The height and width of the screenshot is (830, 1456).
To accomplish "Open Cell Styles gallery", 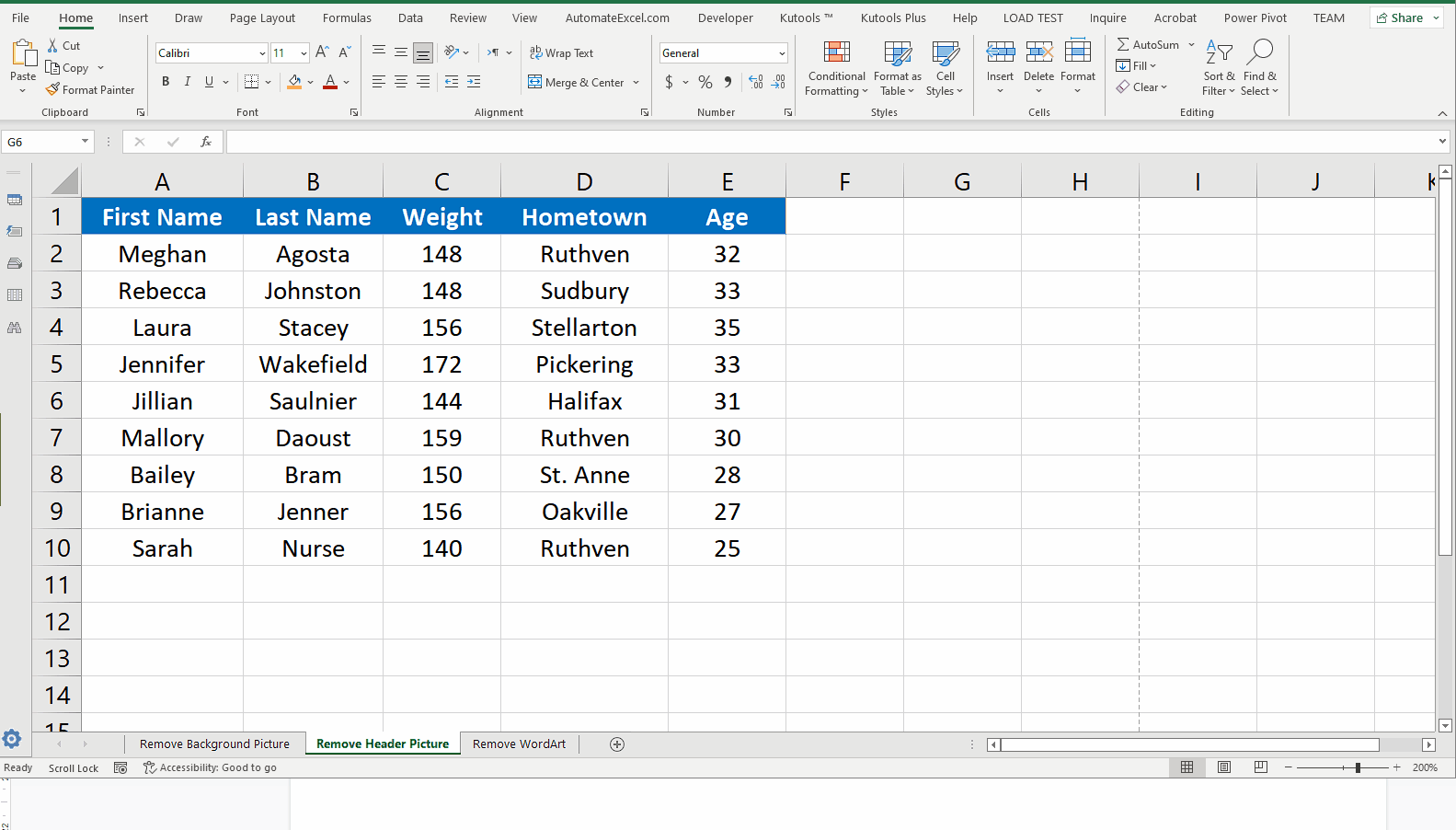I will [945, 69].
